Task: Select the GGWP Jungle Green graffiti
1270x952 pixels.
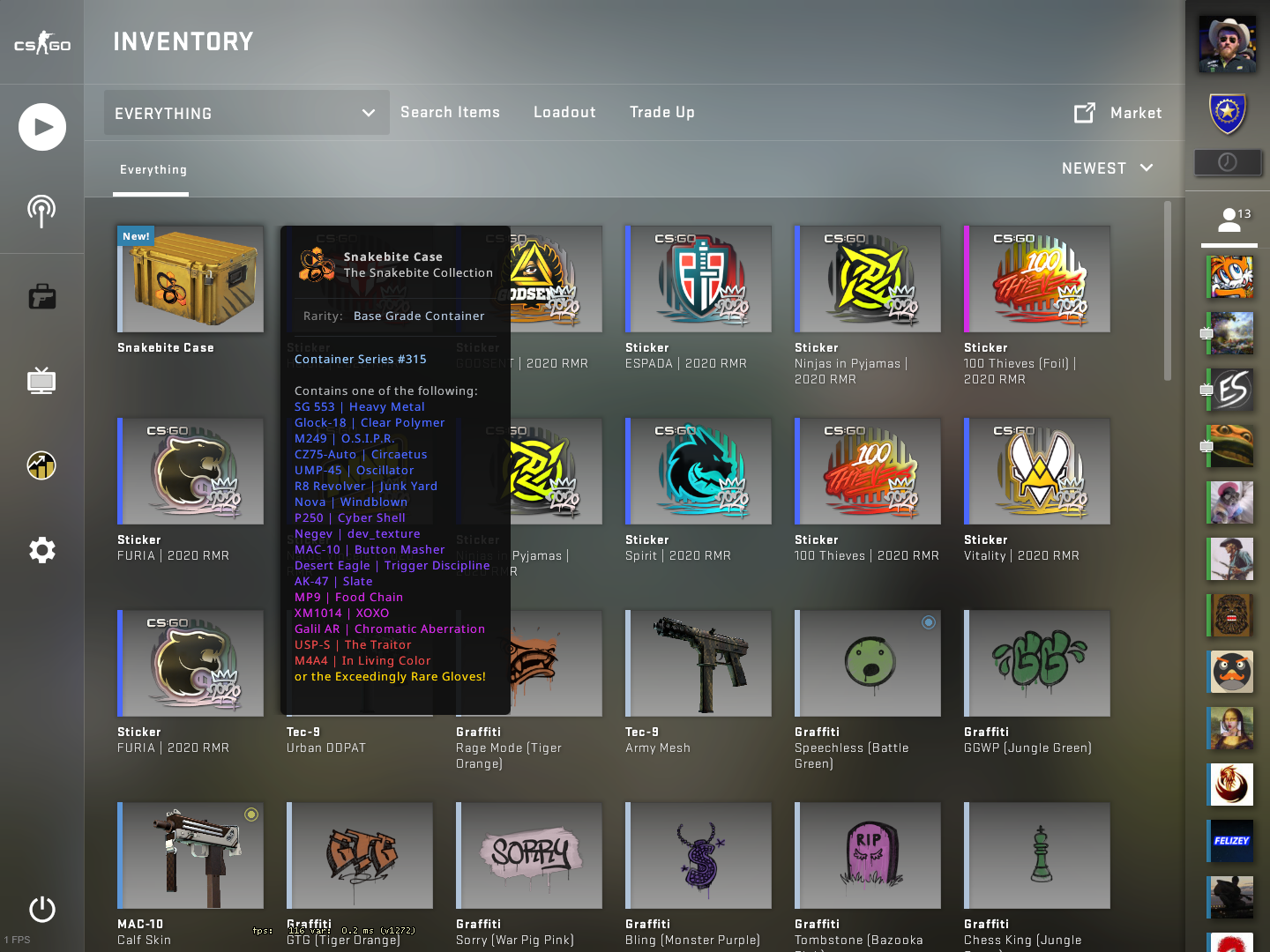Action: point(1037,664)
